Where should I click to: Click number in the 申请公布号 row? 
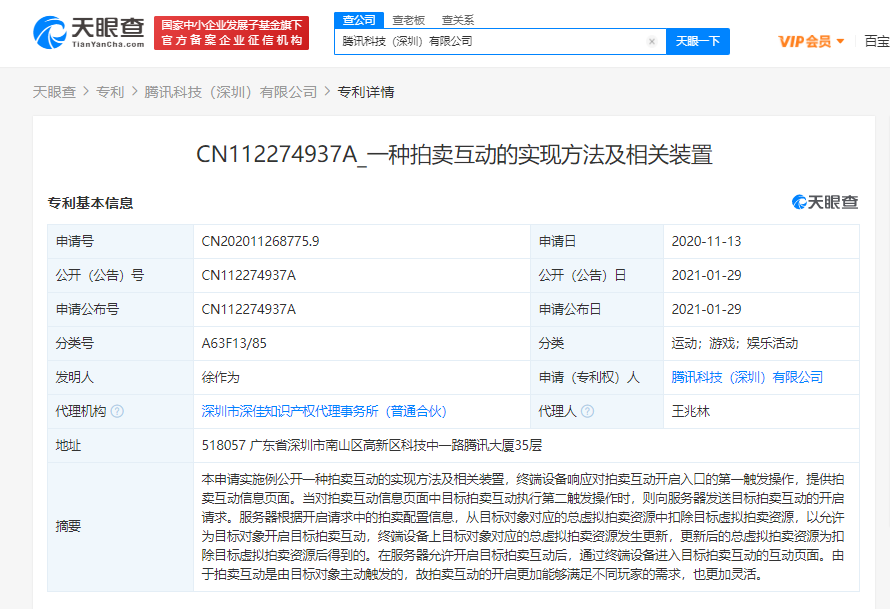pos(248,309)
